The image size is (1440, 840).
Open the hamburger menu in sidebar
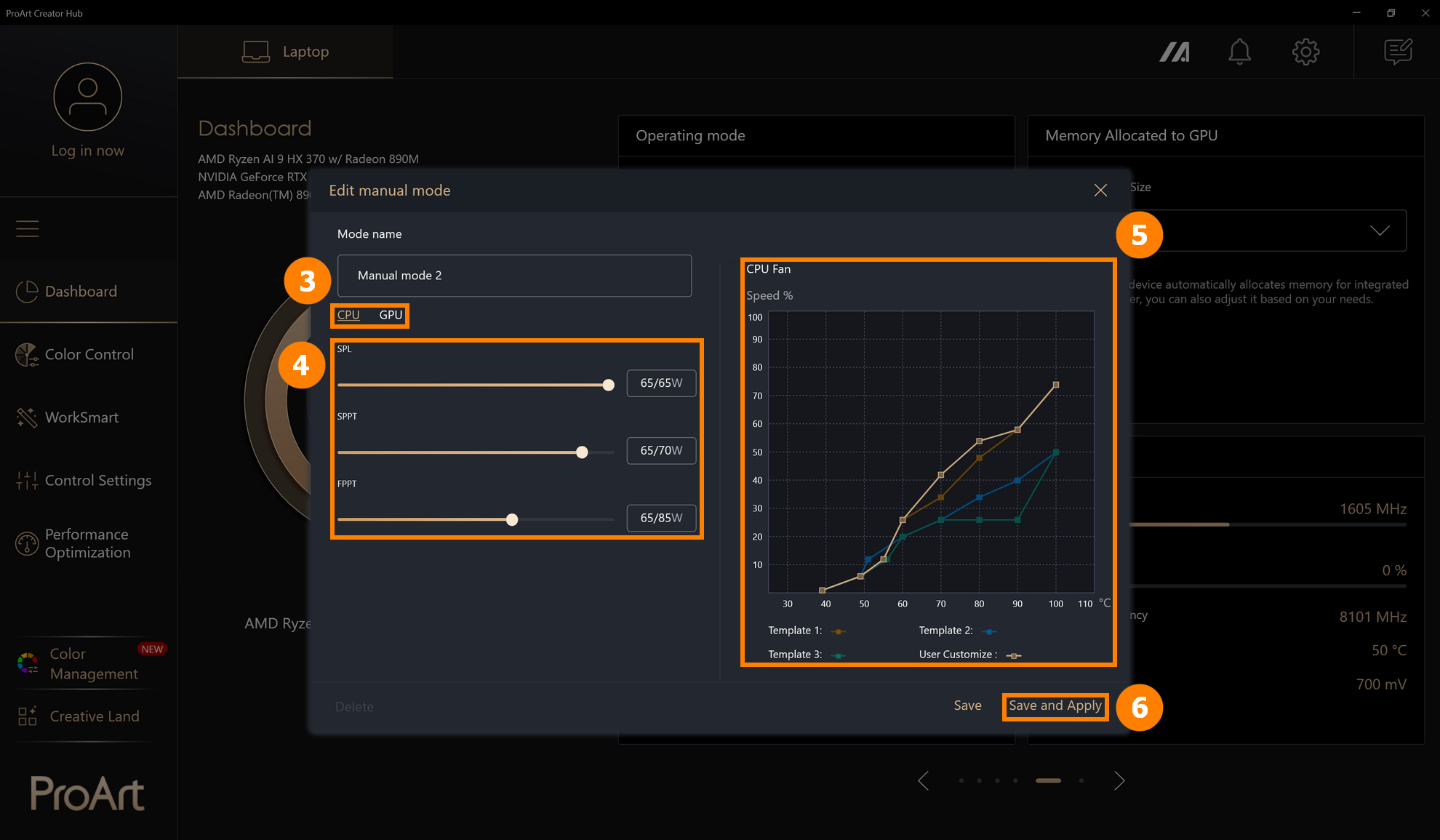tap(28, 228)
